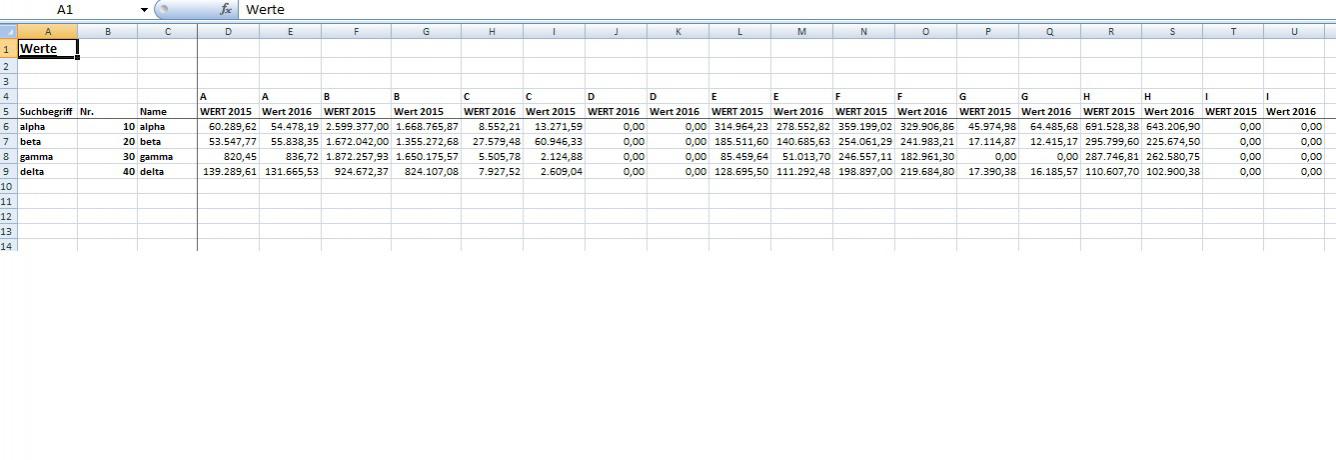Viewport: 1336px width, 460px height.
Task: Click the formula bar containing Werte
Action: [x=787, y=9]
